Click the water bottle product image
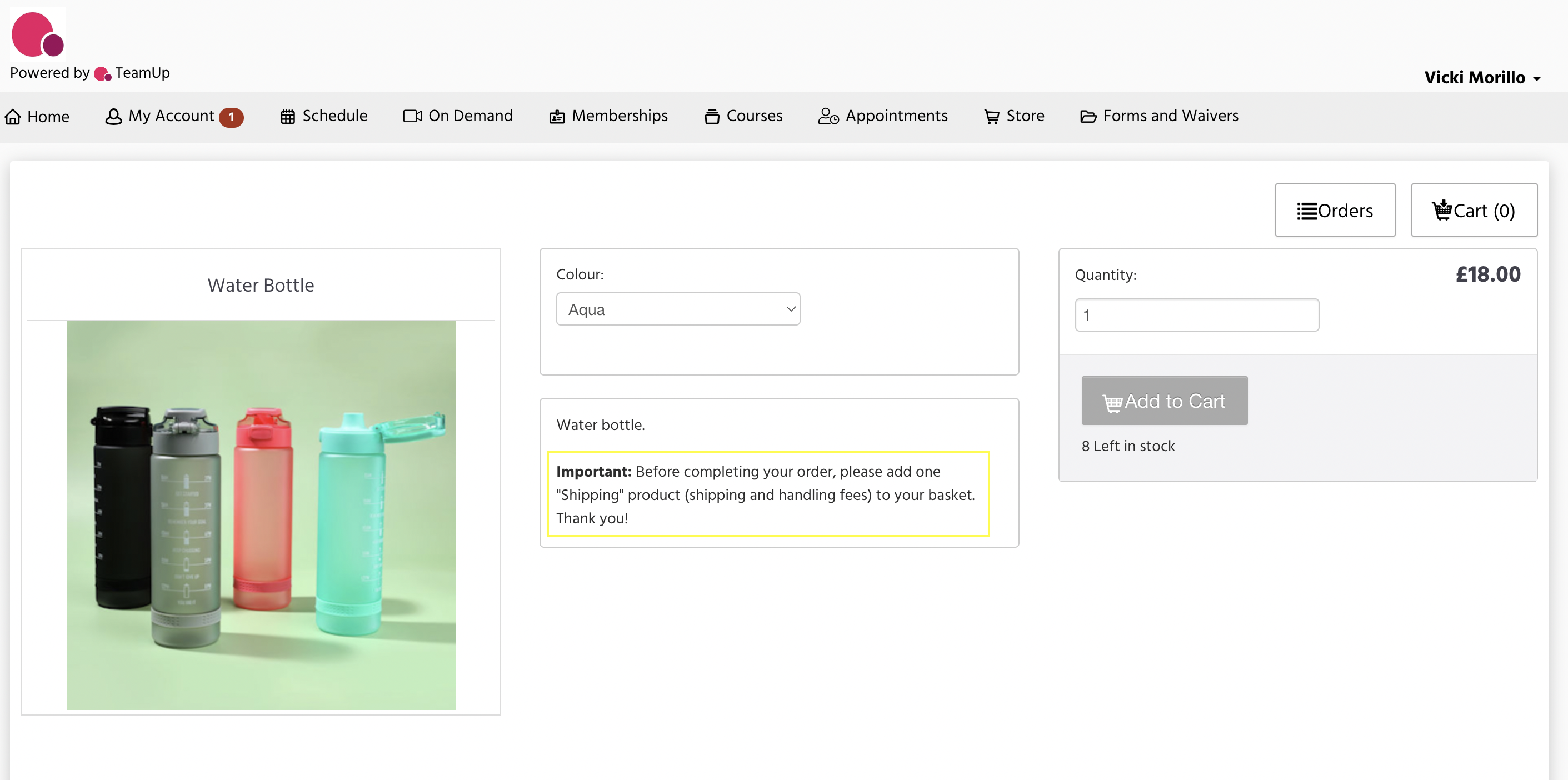Image resolution: width=1568 pixels, height=780 pixels. [261, 515]
